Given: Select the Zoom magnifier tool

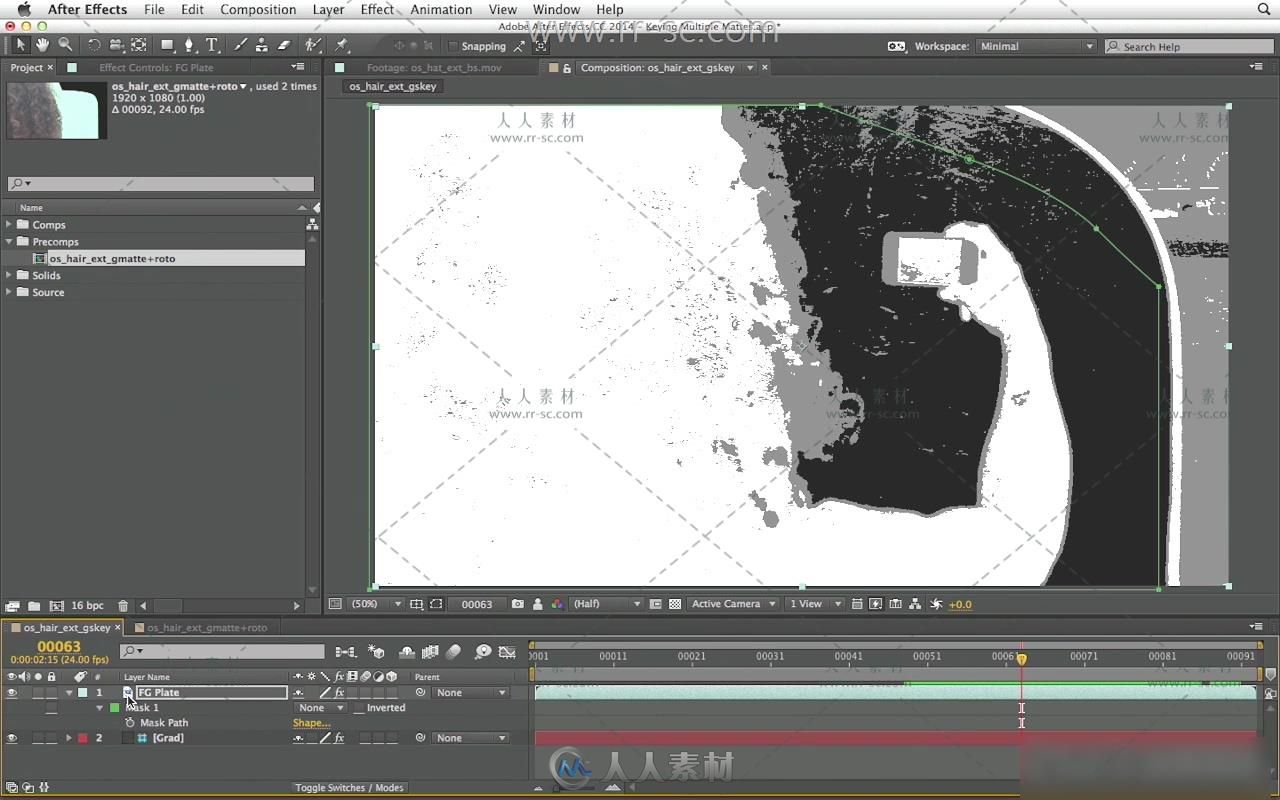Looking at the screenshot, I should point(65,45).
